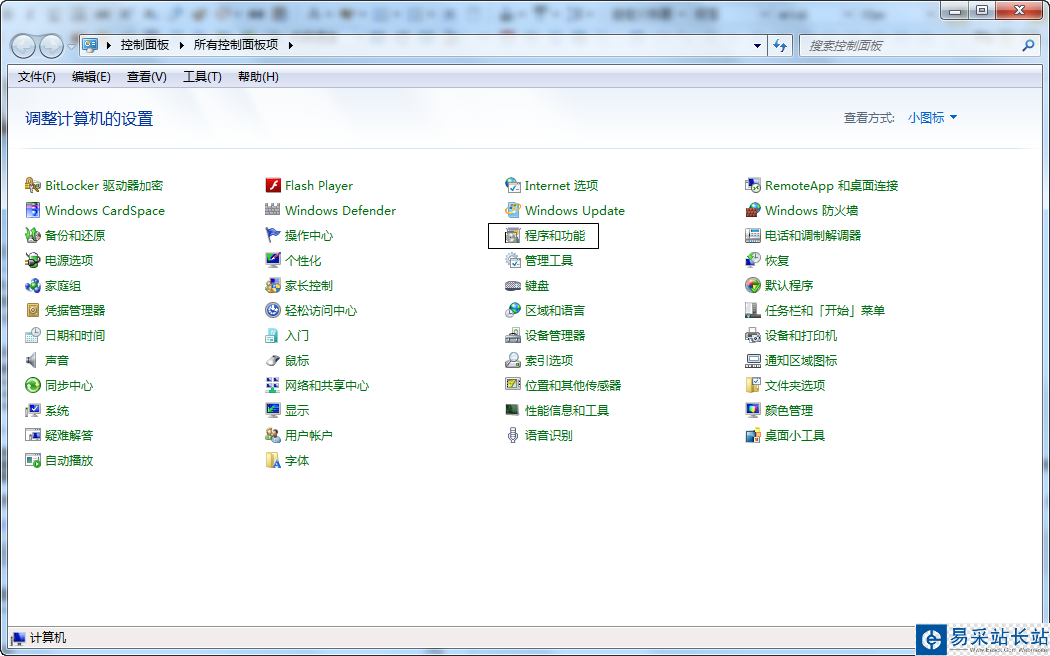This screenshot has height=656, width=1050.
Task: Open the 编辑(E) menu
Action: pyautogui.click(x=91, y=77)
